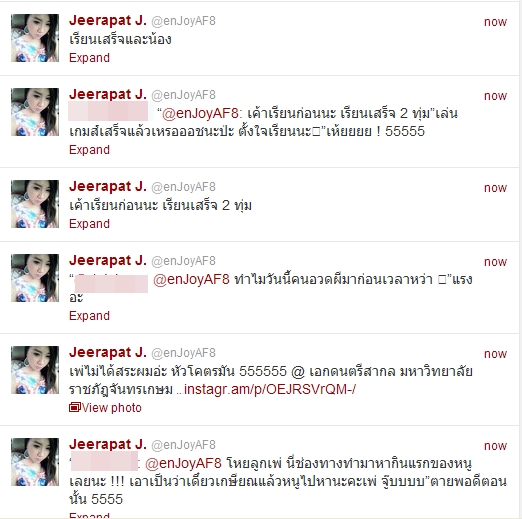Screen dimensions: 522x519
Task: Click @enJoyAF8 mention inside the last tweet text
Action: (x=183, y=463)
